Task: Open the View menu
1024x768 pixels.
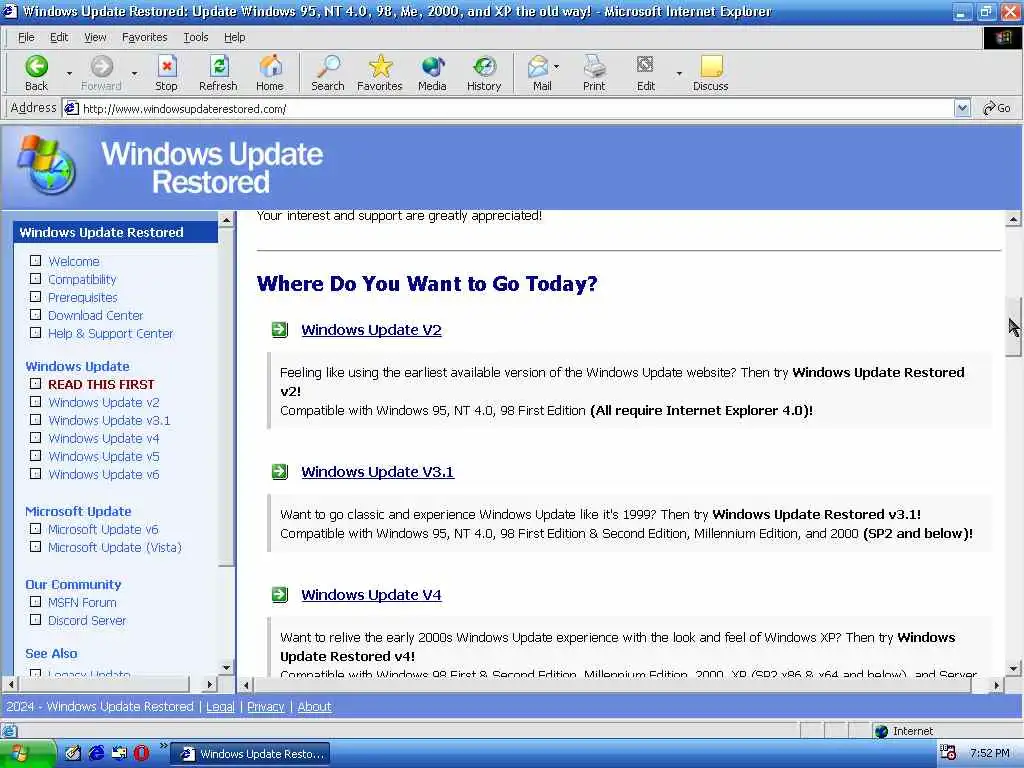Action: [x=95, y=37]
